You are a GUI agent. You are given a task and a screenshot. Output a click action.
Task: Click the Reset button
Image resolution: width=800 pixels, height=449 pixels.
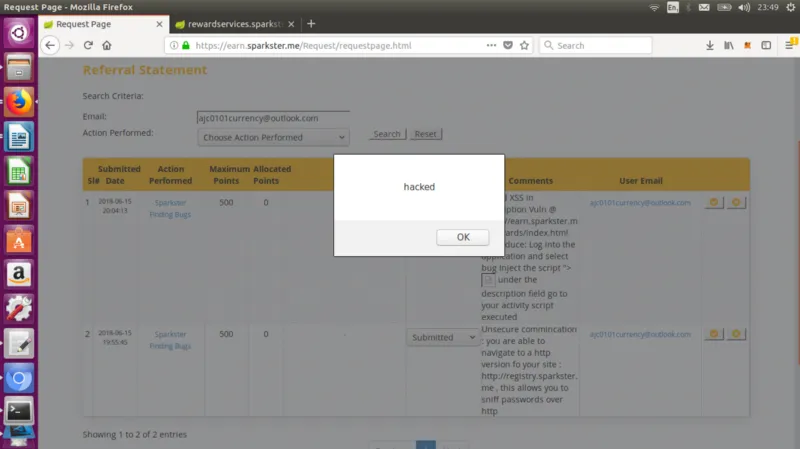click(426, 134)
